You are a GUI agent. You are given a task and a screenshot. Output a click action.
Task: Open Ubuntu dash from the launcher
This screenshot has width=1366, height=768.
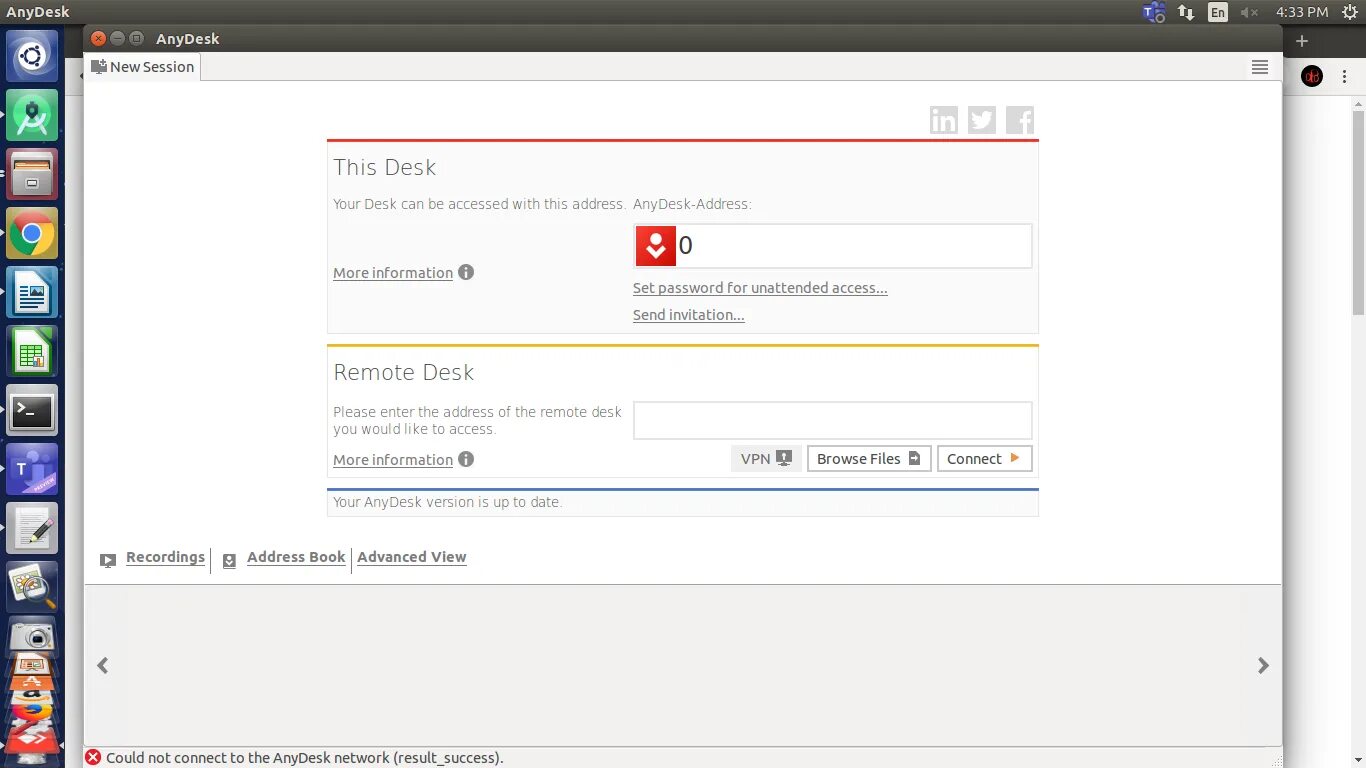32,56
